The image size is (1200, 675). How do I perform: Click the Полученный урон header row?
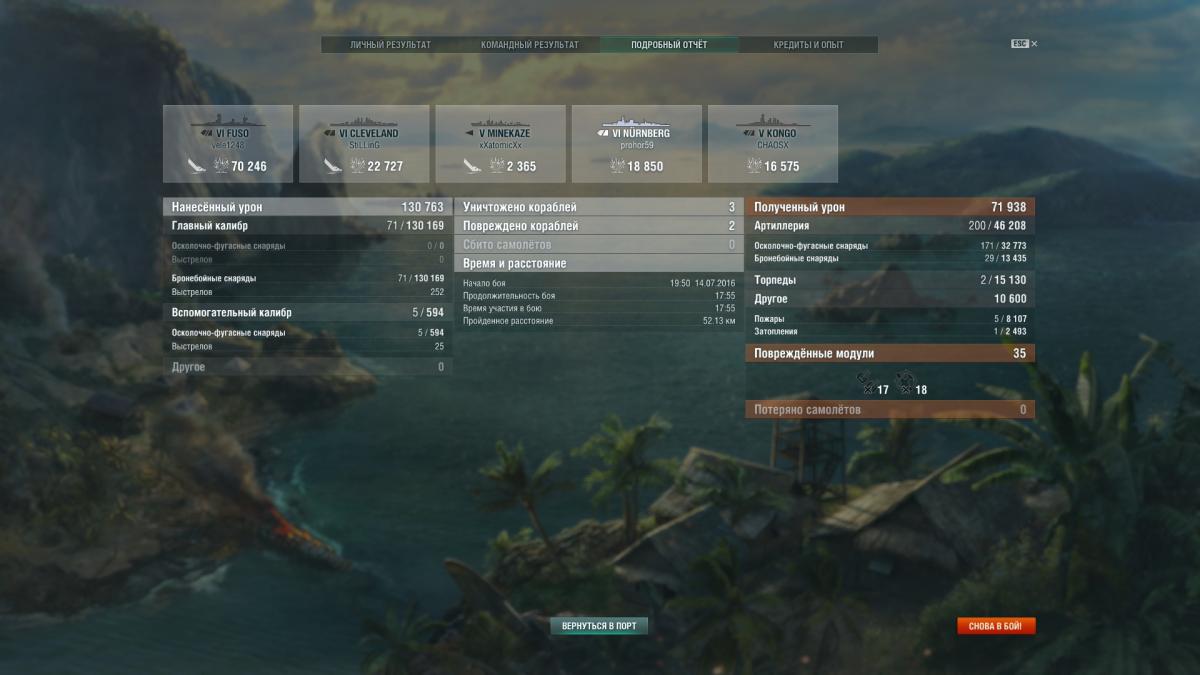(890, 207)
